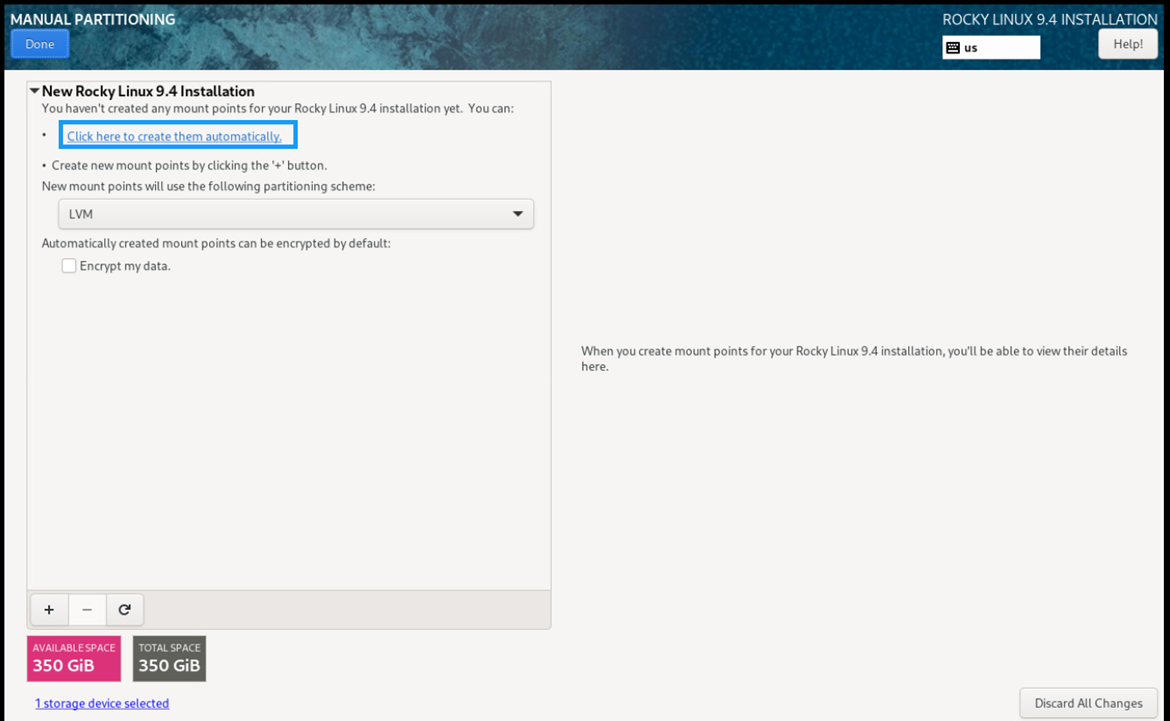Click the plus icon to add mount point
This screenshot has width=1170, height=721.
[x=49, y=610]
